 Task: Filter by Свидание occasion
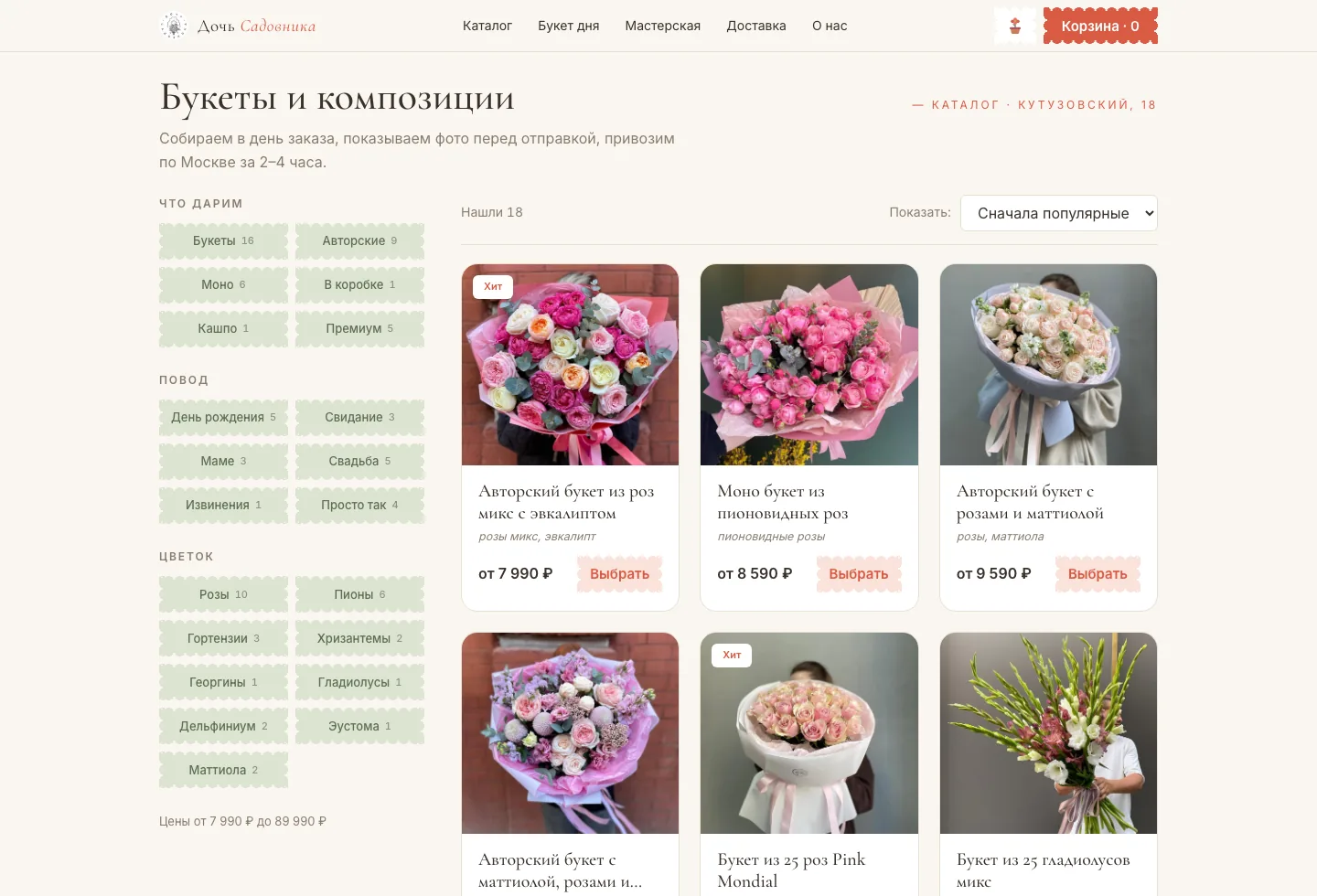pyautogui.click(x=359, y=417)
